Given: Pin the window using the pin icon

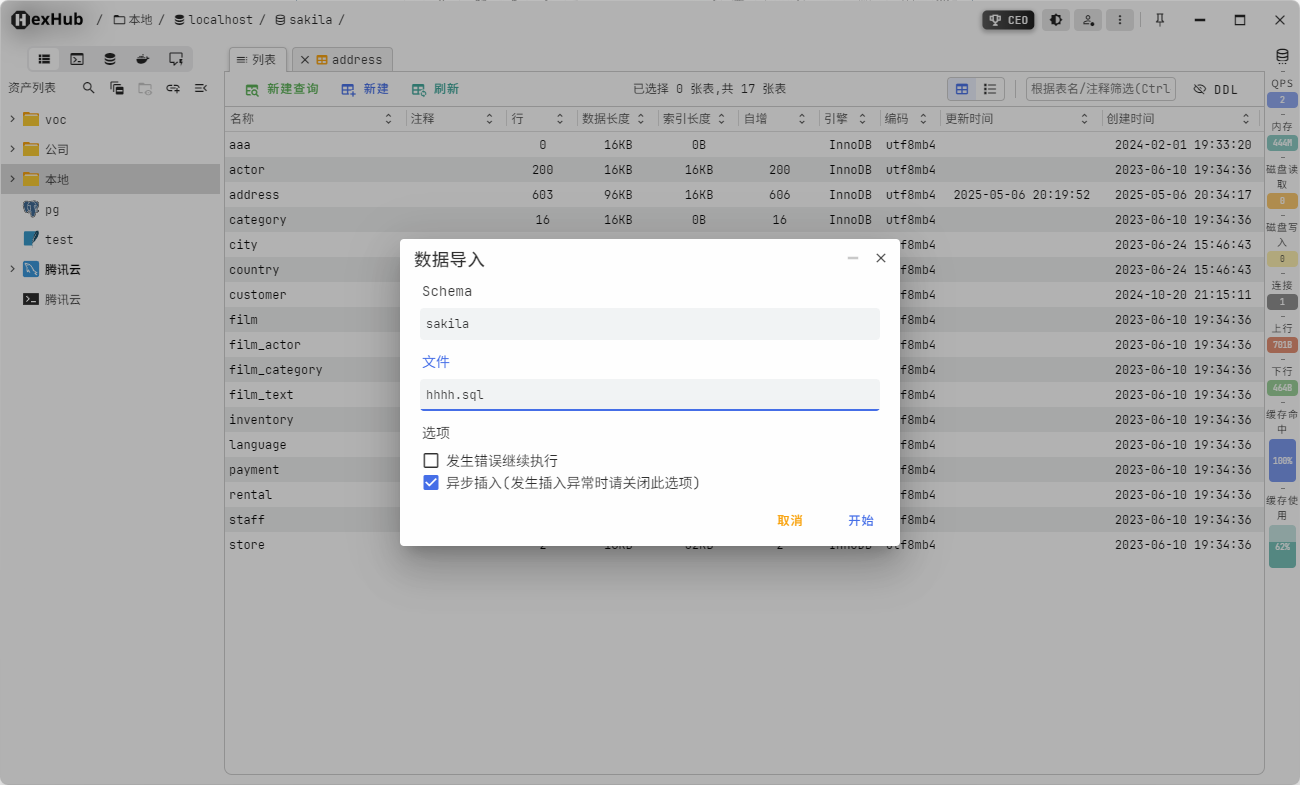Looking at the screenshot, I should pos(1159,19).
